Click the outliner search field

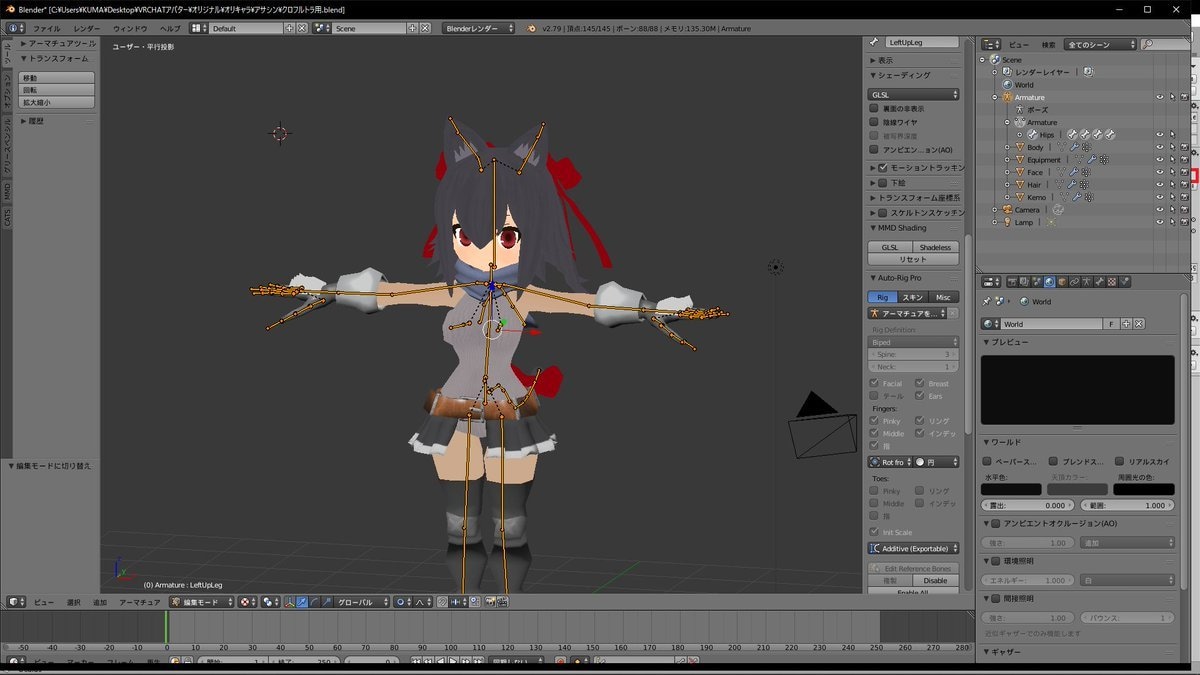(x=1165, y=44)
